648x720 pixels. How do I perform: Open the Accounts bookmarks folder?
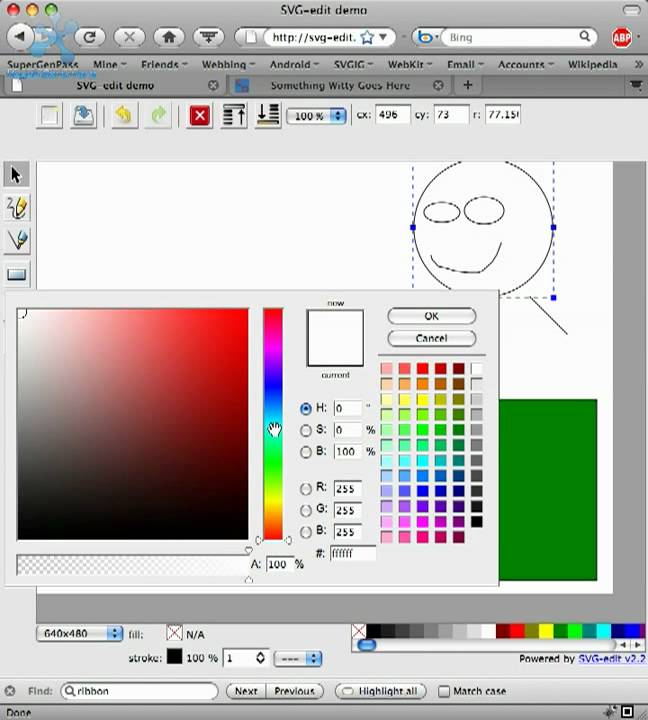pos(525,64)
